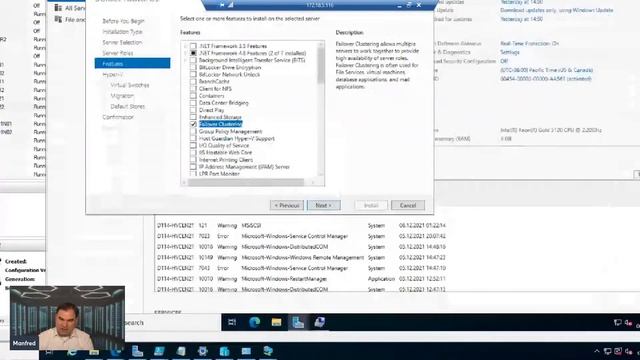Click the vertical scrollbar thumb in features list
This screenshot has width=640, height=360.
321,65
